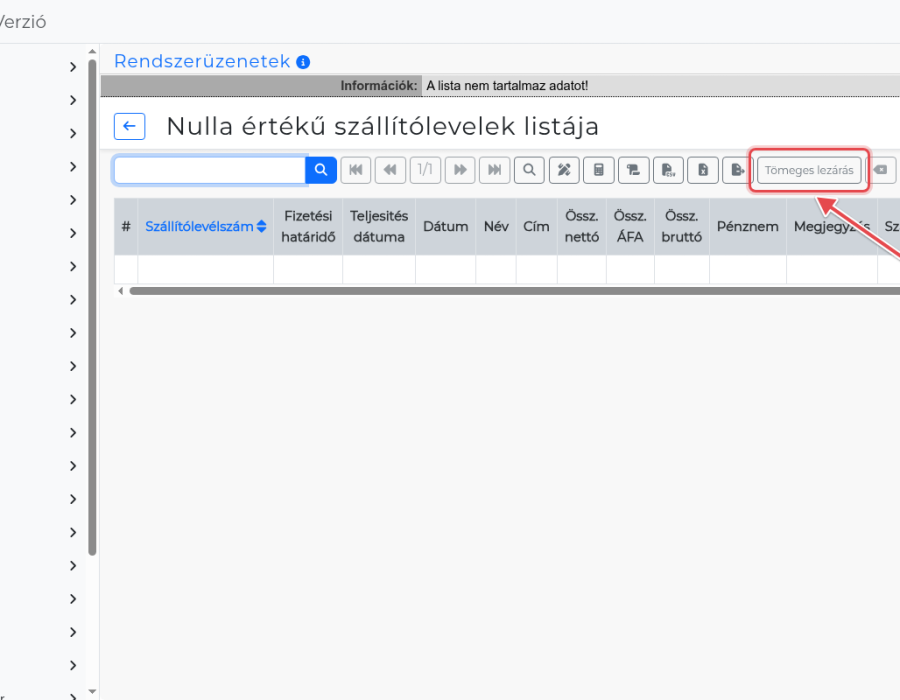
Task: Click the sidebar vertical scrollbar thumb
Action: pyautogui.click(x=92, y=308)
